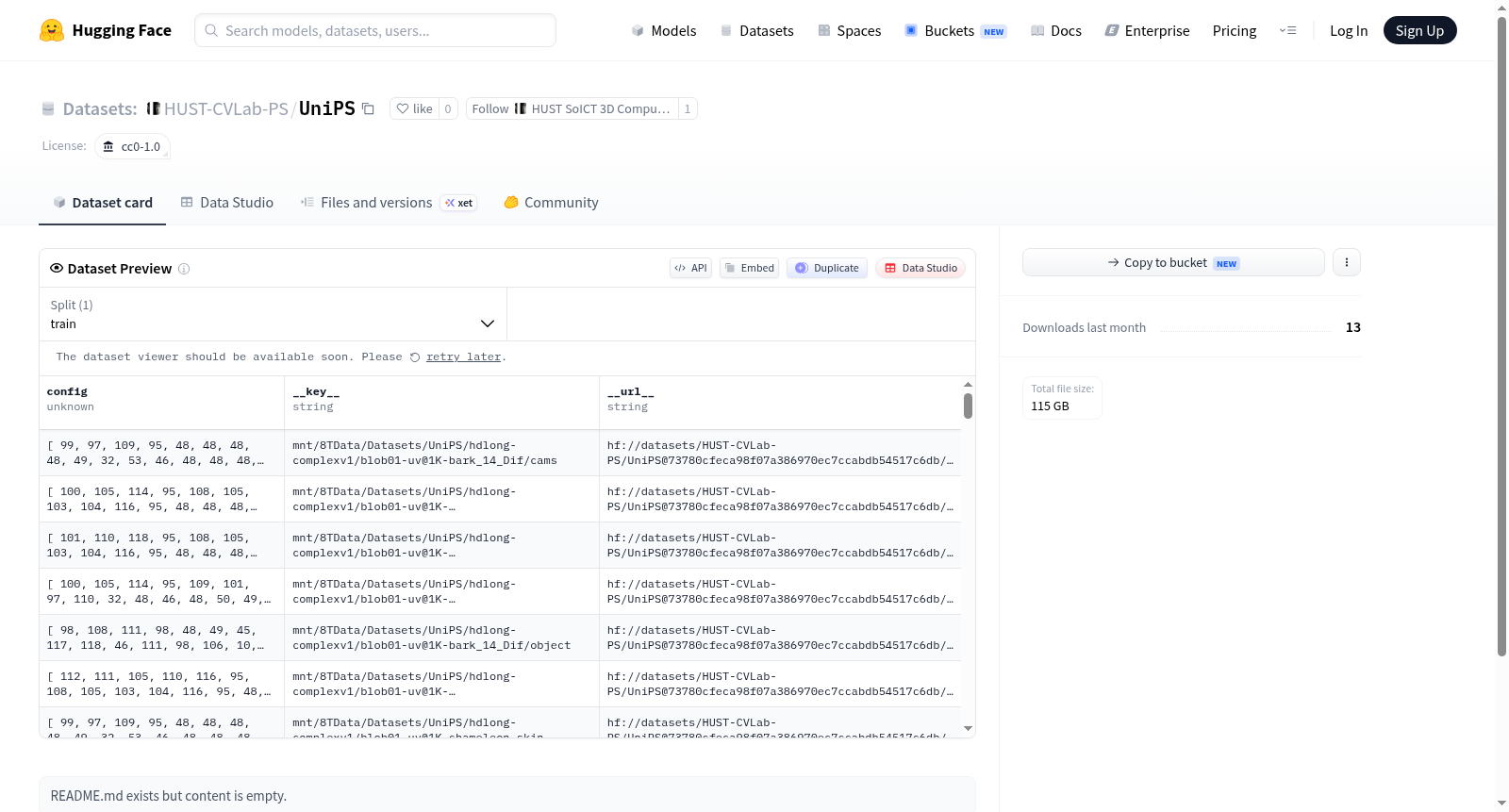This screenshot has height=812, width=1509.
Task: Open Data Studio from the preview header
Action: (x=920, y=268)
